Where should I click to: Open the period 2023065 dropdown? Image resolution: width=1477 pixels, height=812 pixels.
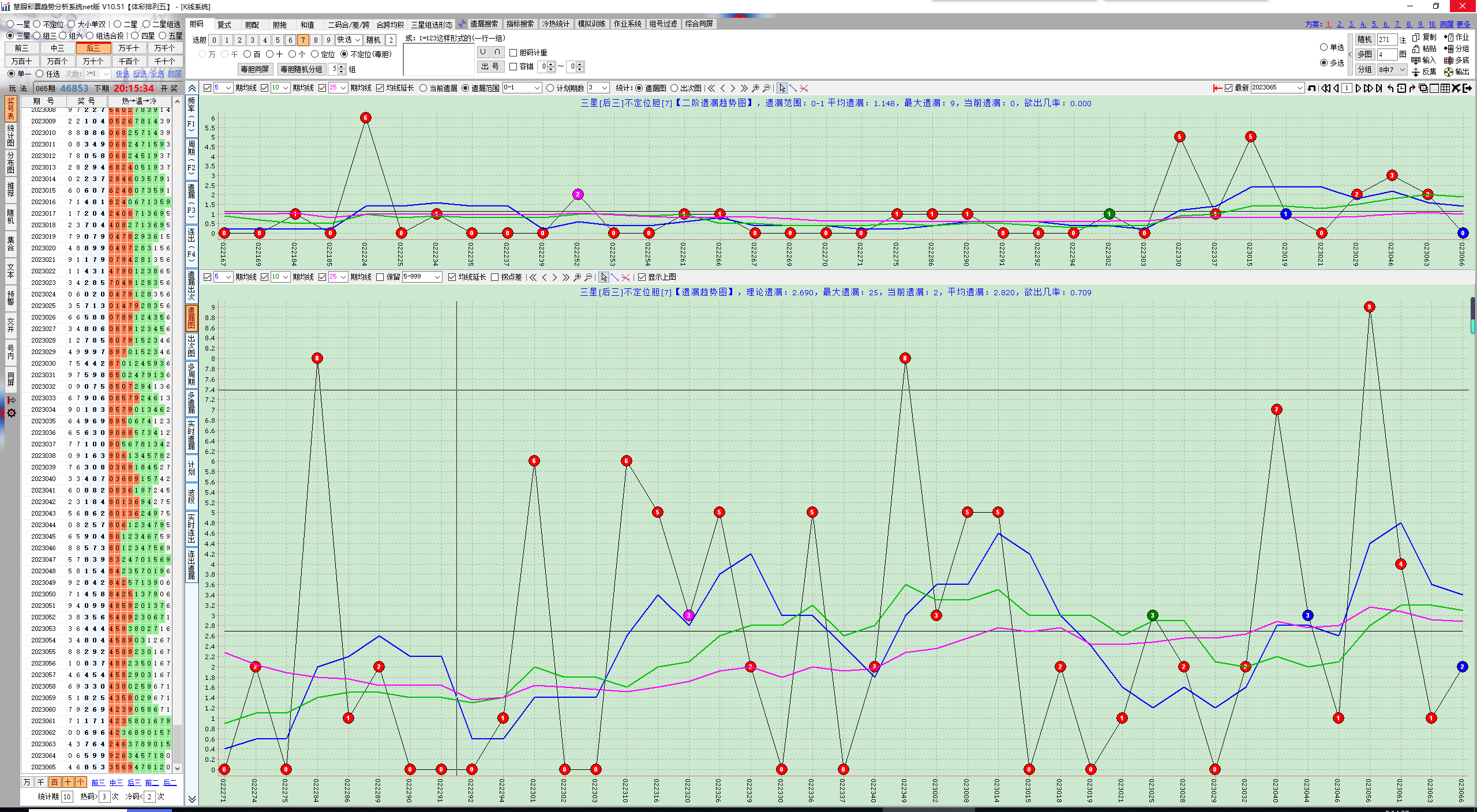(1277, 88)
